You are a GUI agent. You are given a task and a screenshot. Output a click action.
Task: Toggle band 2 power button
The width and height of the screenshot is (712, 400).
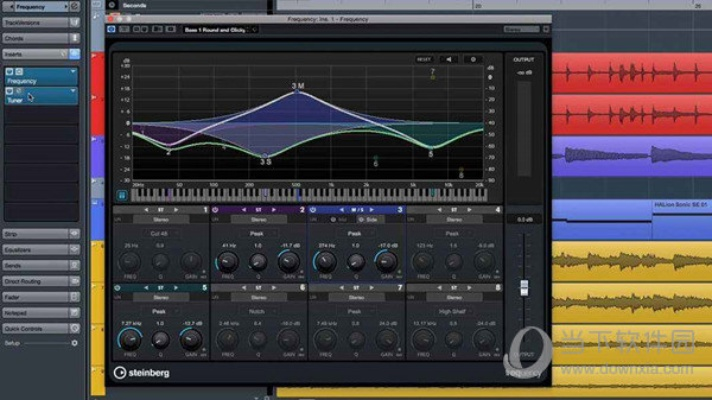pyautogui.click(x=215, y=209)
